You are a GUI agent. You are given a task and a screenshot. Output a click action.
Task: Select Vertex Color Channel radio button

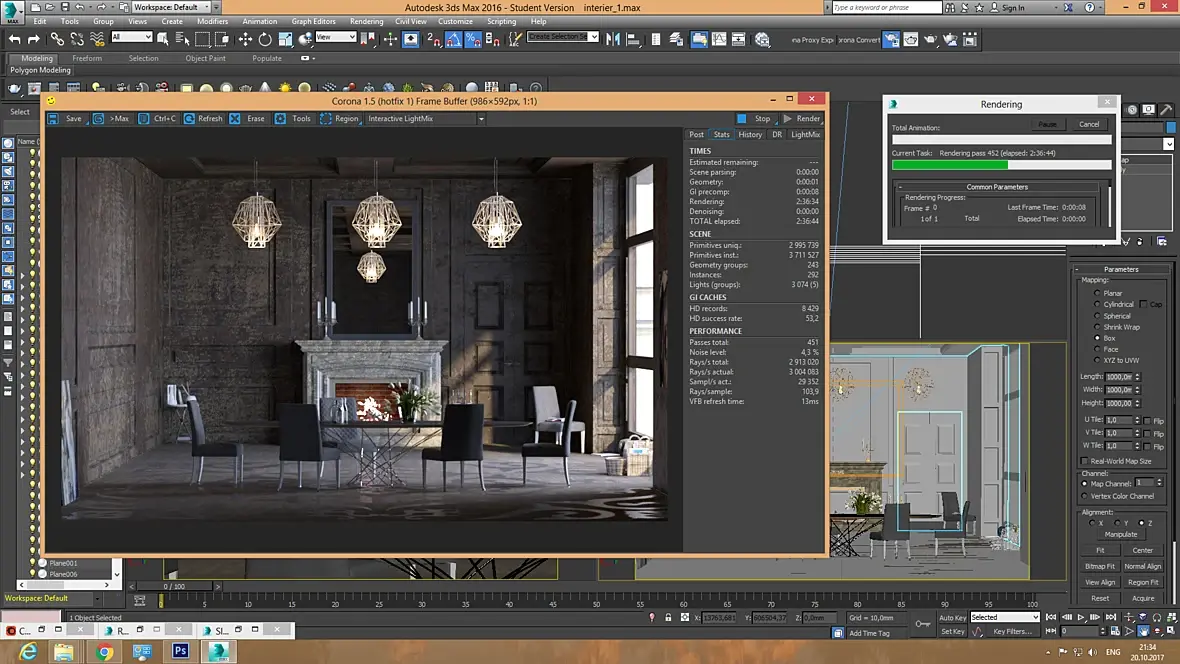tap(1086, 496)
